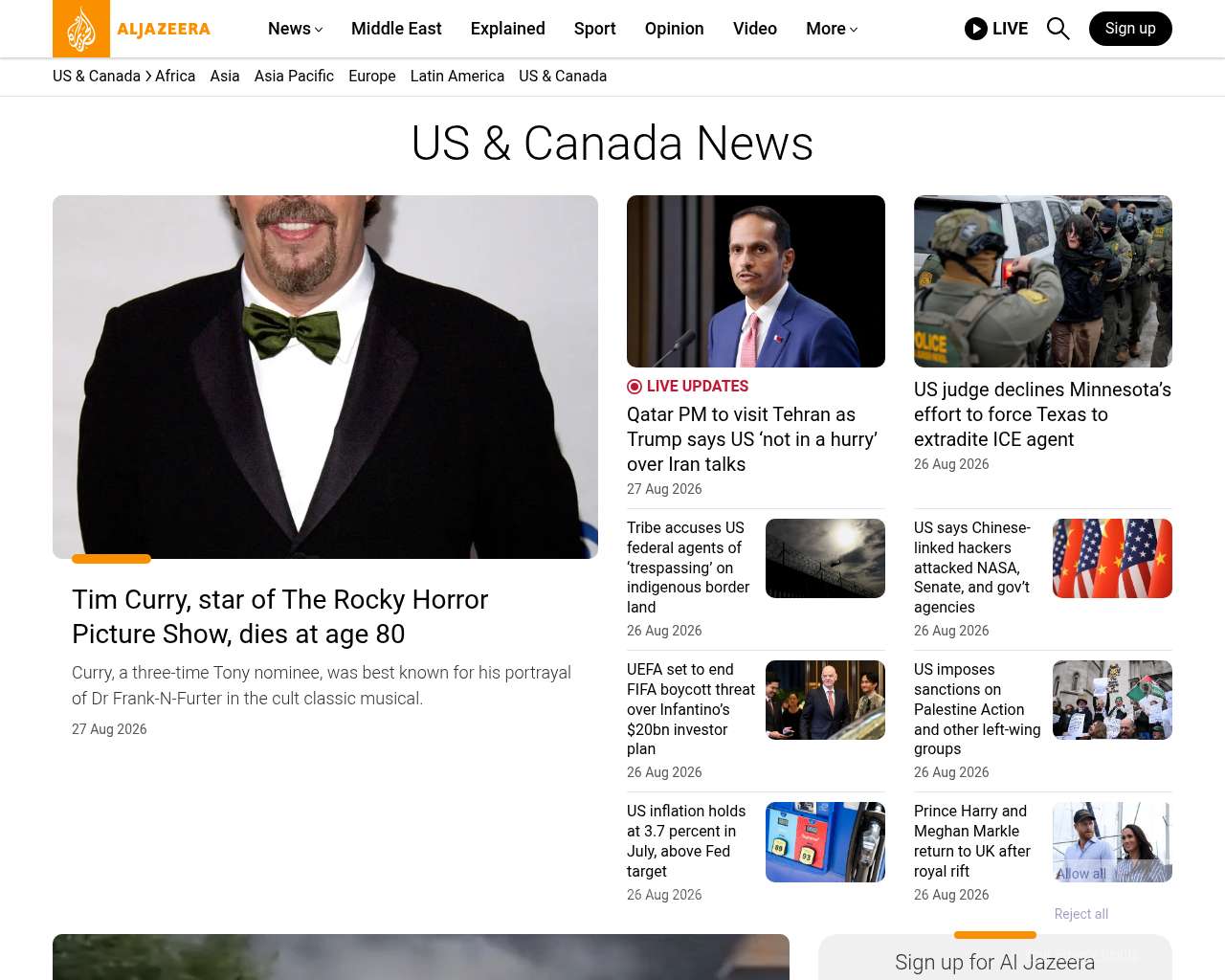
Task: Click the Tim Curry article summary text
Action: pyautogui.click(x=322, y=685)
